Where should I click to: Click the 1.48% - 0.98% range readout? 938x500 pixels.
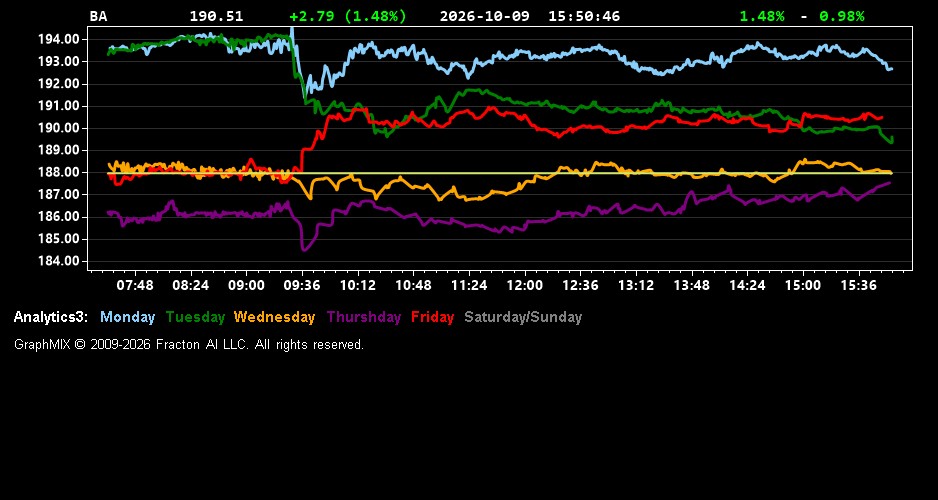(x=802, y=16)
